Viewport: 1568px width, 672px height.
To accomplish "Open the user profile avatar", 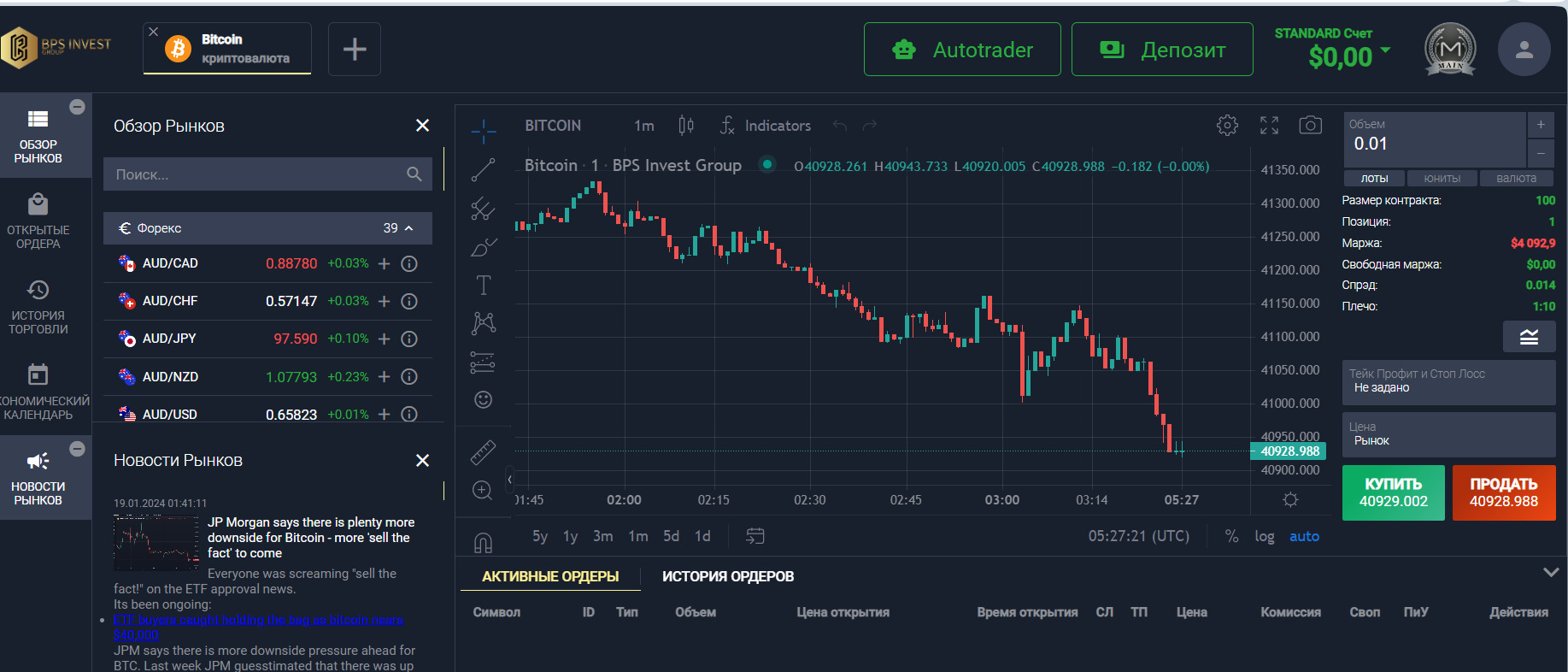I will 1524,50.
